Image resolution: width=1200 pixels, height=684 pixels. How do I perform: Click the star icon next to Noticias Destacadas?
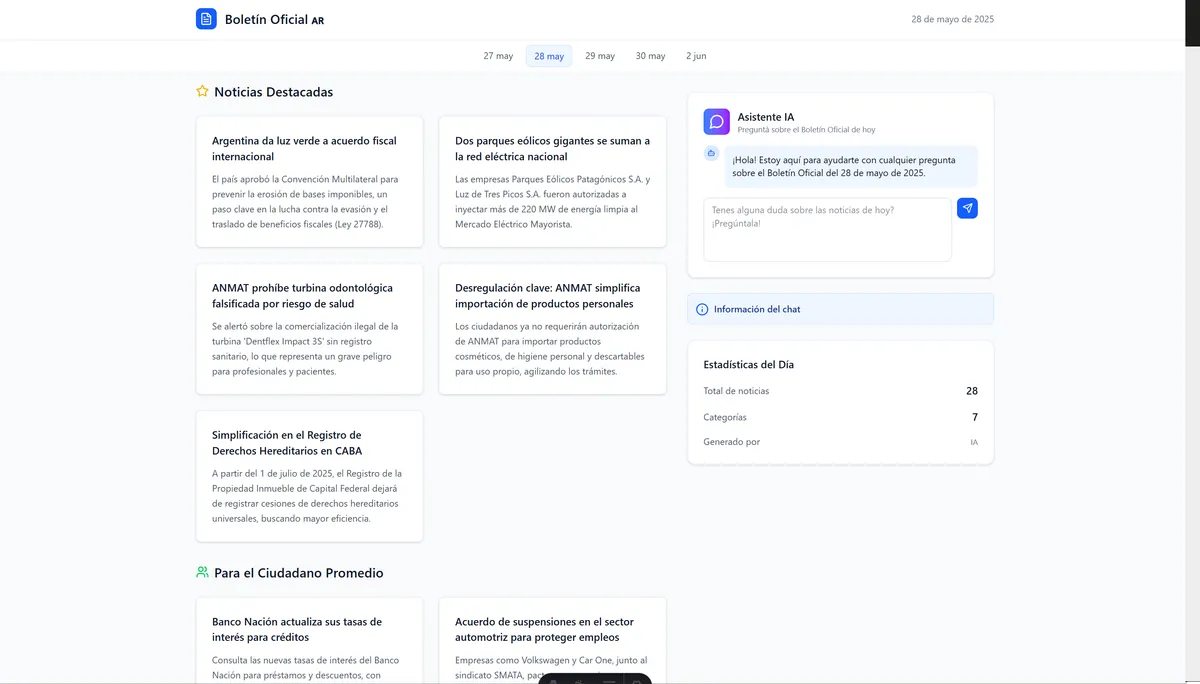click(x=203, y=92)
